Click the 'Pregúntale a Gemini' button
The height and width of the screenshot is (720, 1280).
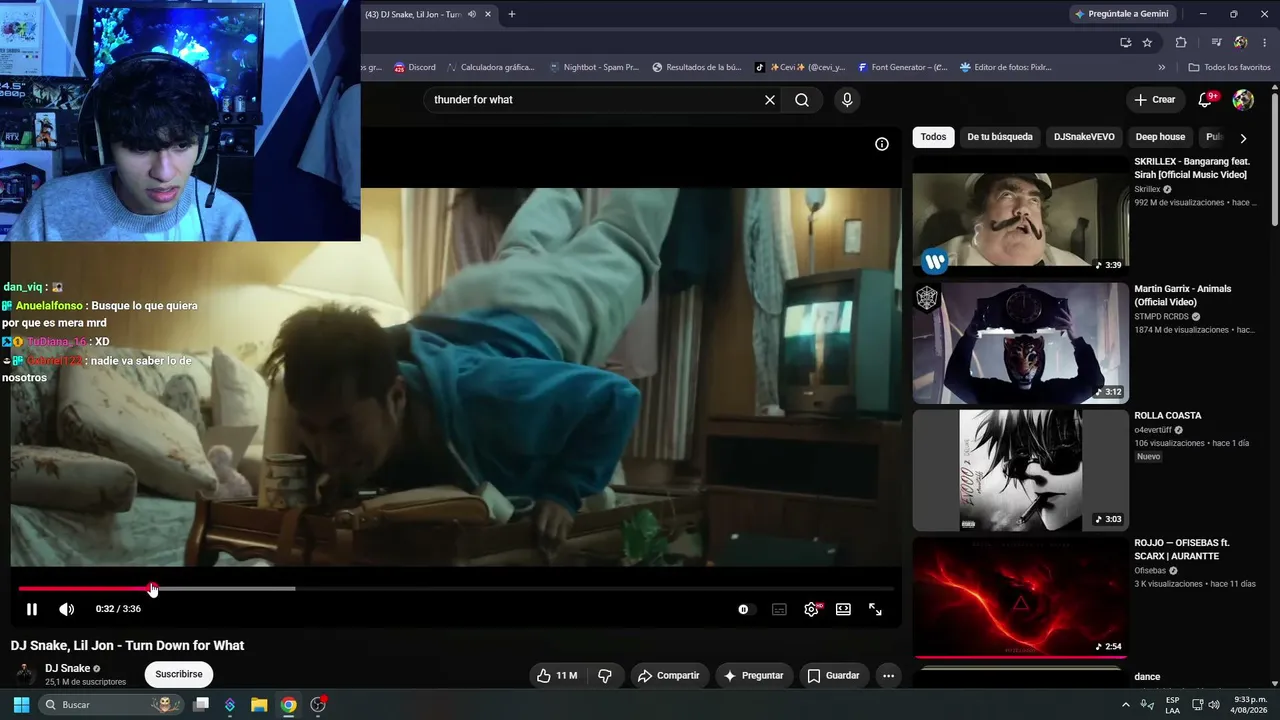[x=1121, y=14]
